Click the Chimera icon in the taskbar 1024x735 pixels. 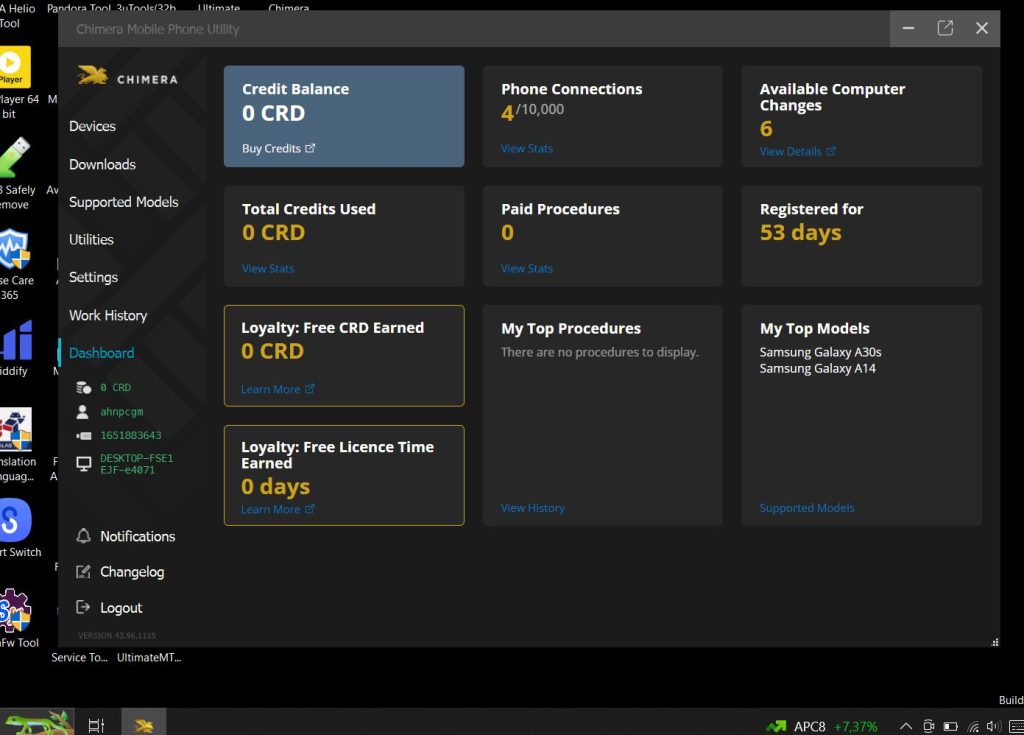pyautogui.click(x=144, y=725)
